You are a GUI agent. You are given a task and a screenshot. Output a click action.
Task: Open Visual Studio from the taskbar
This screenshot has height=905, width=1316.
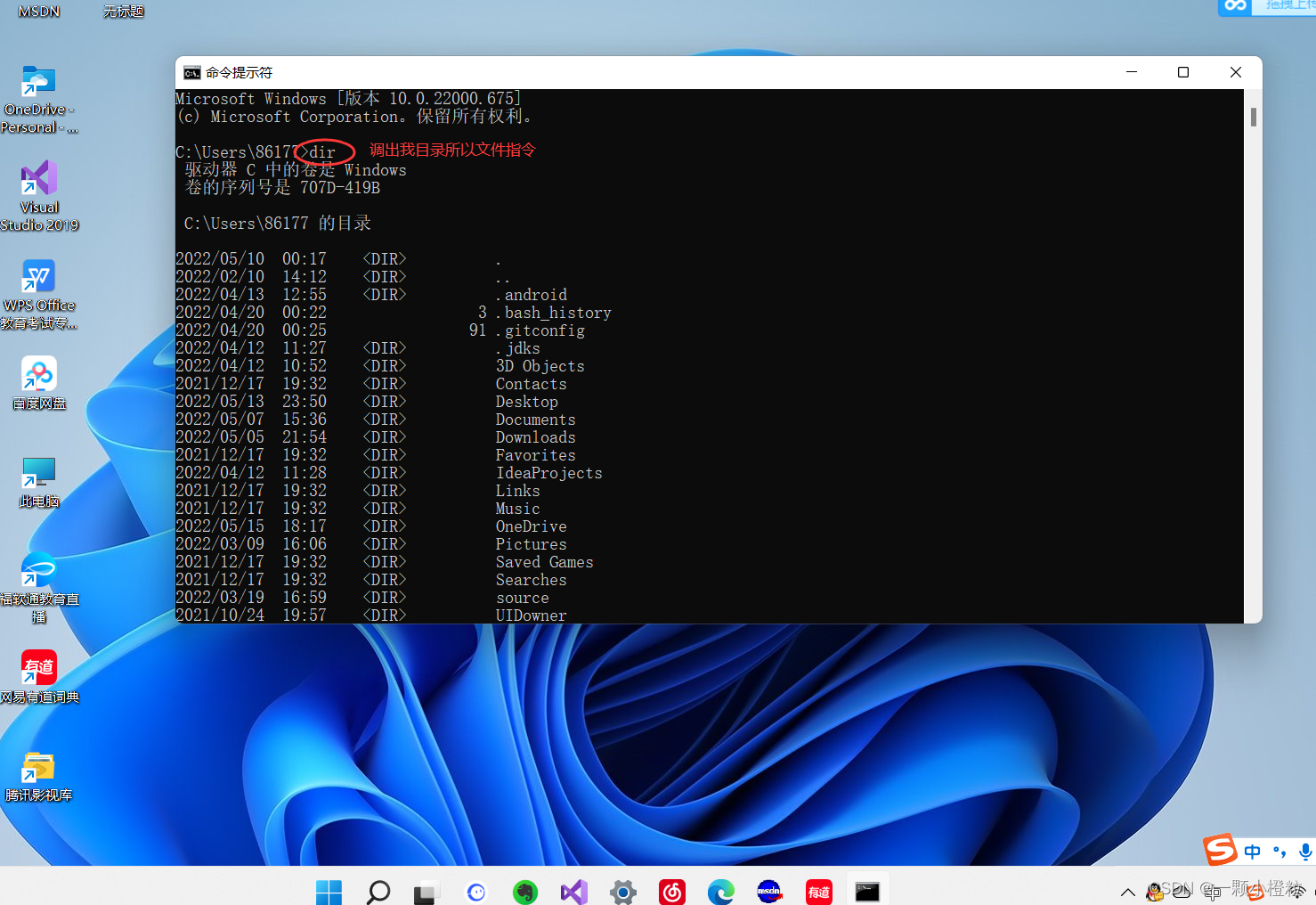pos(574,892)
